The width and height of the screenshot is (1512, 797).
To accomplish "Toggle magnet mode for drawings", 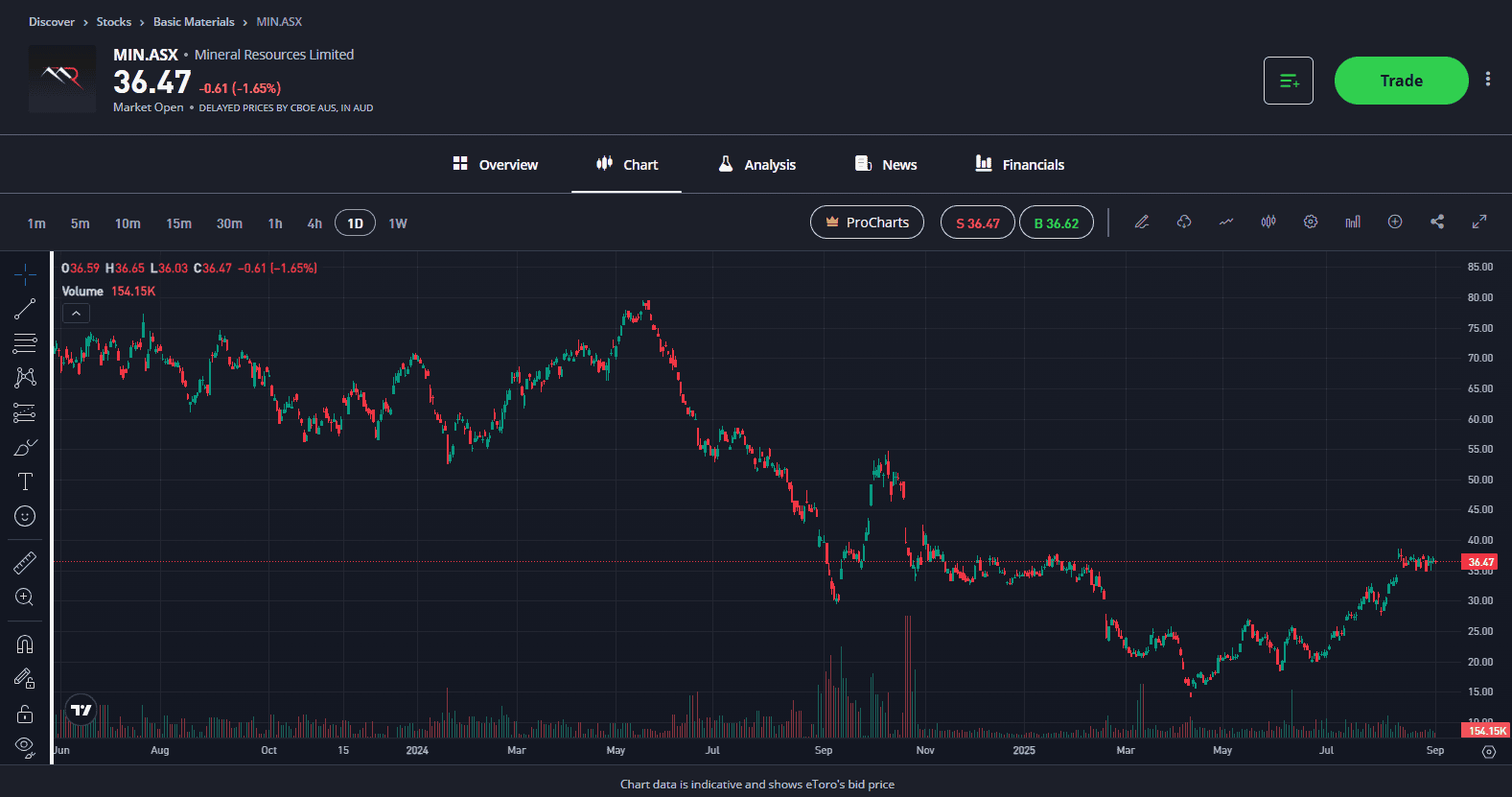I will click(25, 644).
